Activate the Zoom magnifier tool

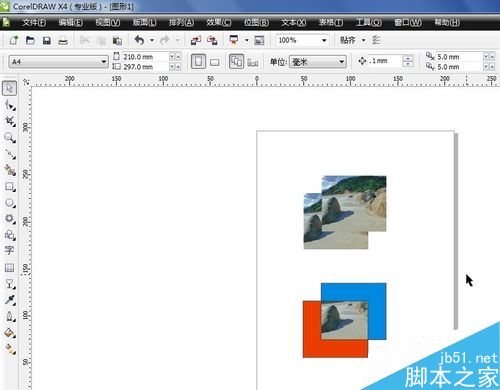click(10, 138)
